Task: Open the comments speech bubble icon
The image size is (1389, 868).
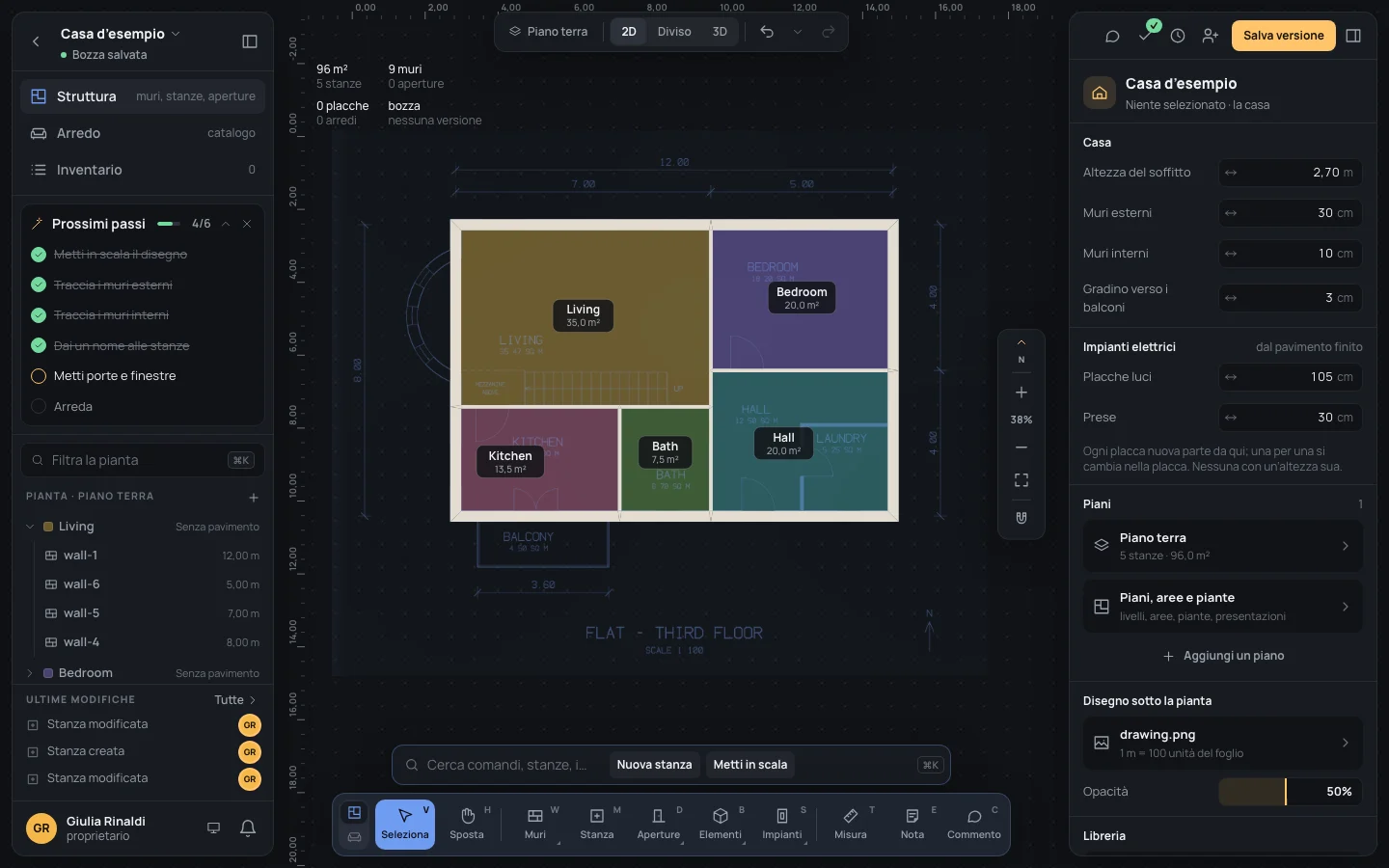Action: pos(1112,36)
